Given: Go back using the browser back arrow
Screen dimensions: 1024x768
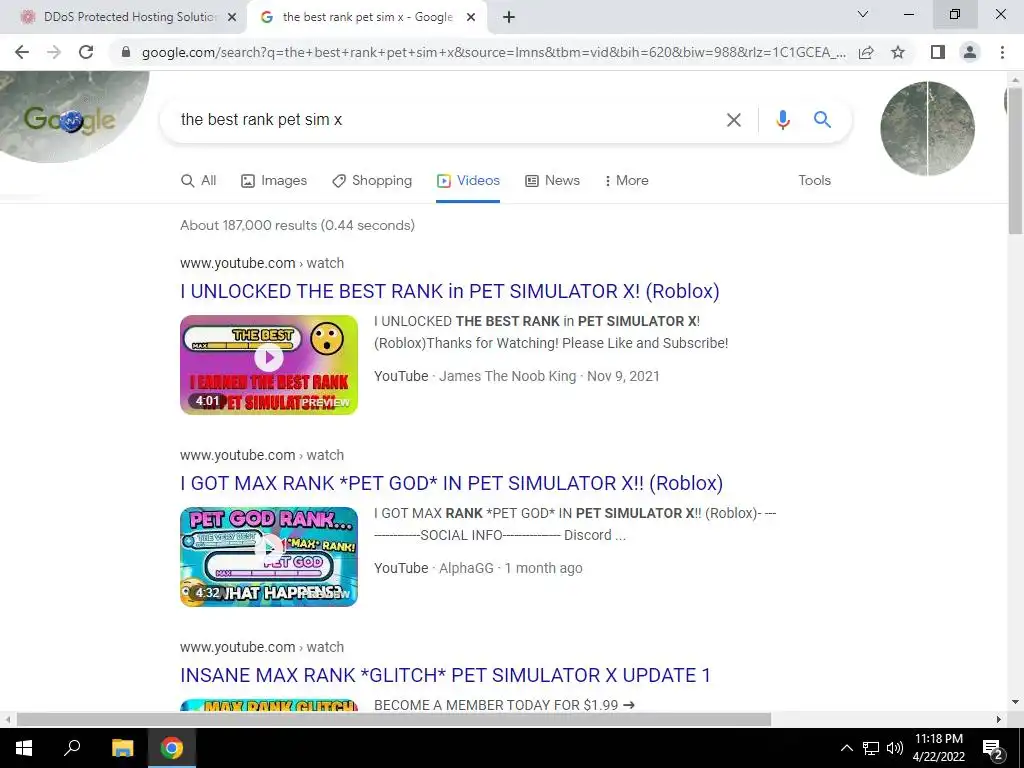Looking at the screenshot, I should [22, 52].
